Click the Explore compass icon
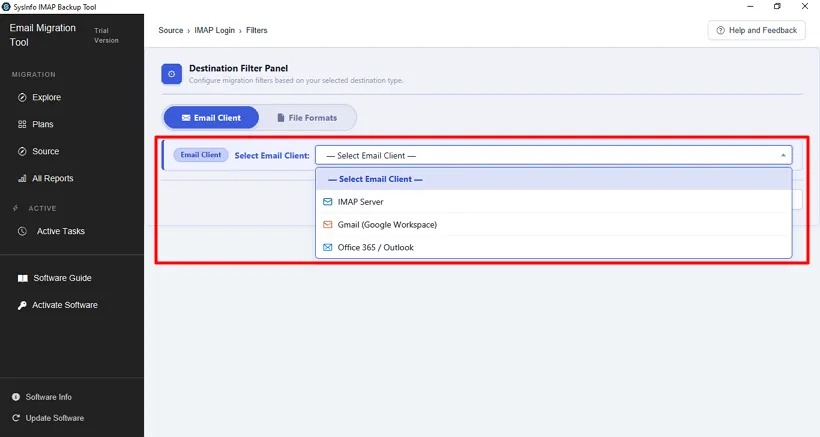 coord(22,97)
